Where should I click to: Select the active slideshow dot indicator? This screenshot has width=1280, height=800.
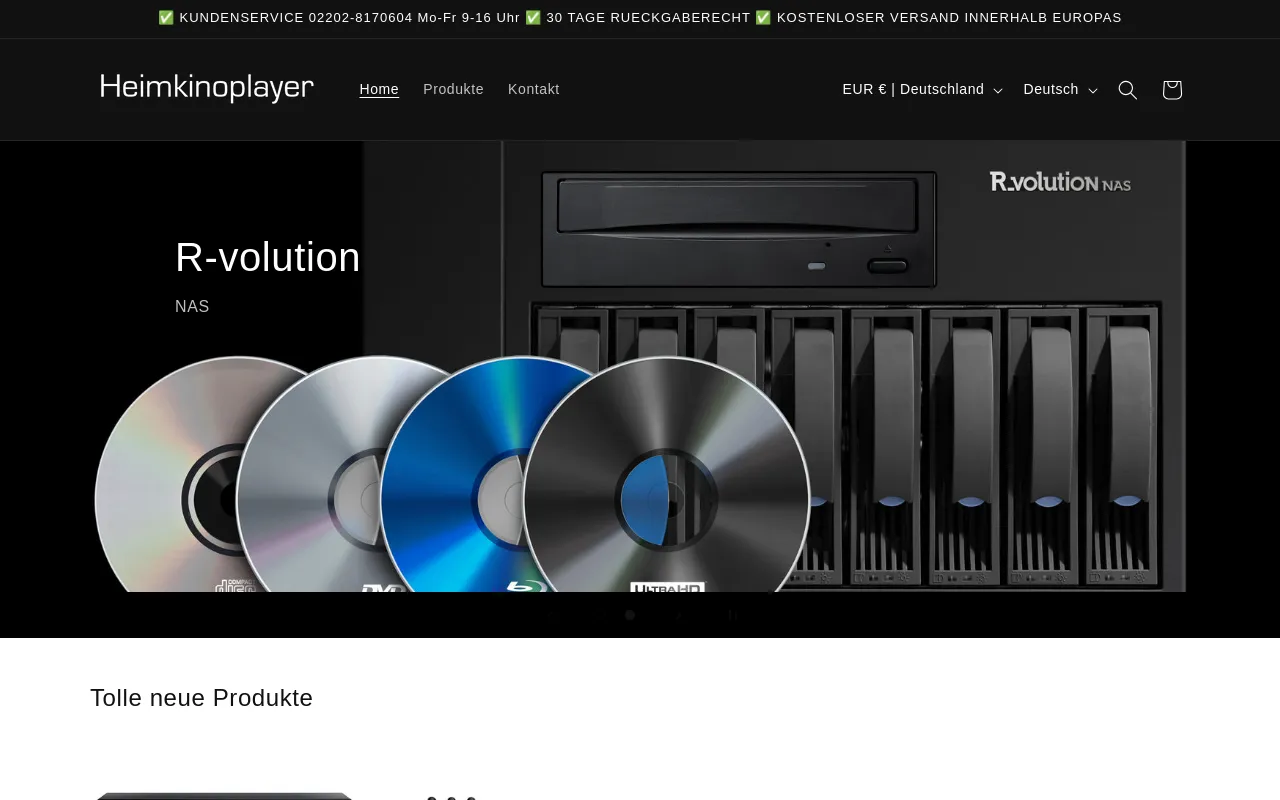(x=630, y=615)
